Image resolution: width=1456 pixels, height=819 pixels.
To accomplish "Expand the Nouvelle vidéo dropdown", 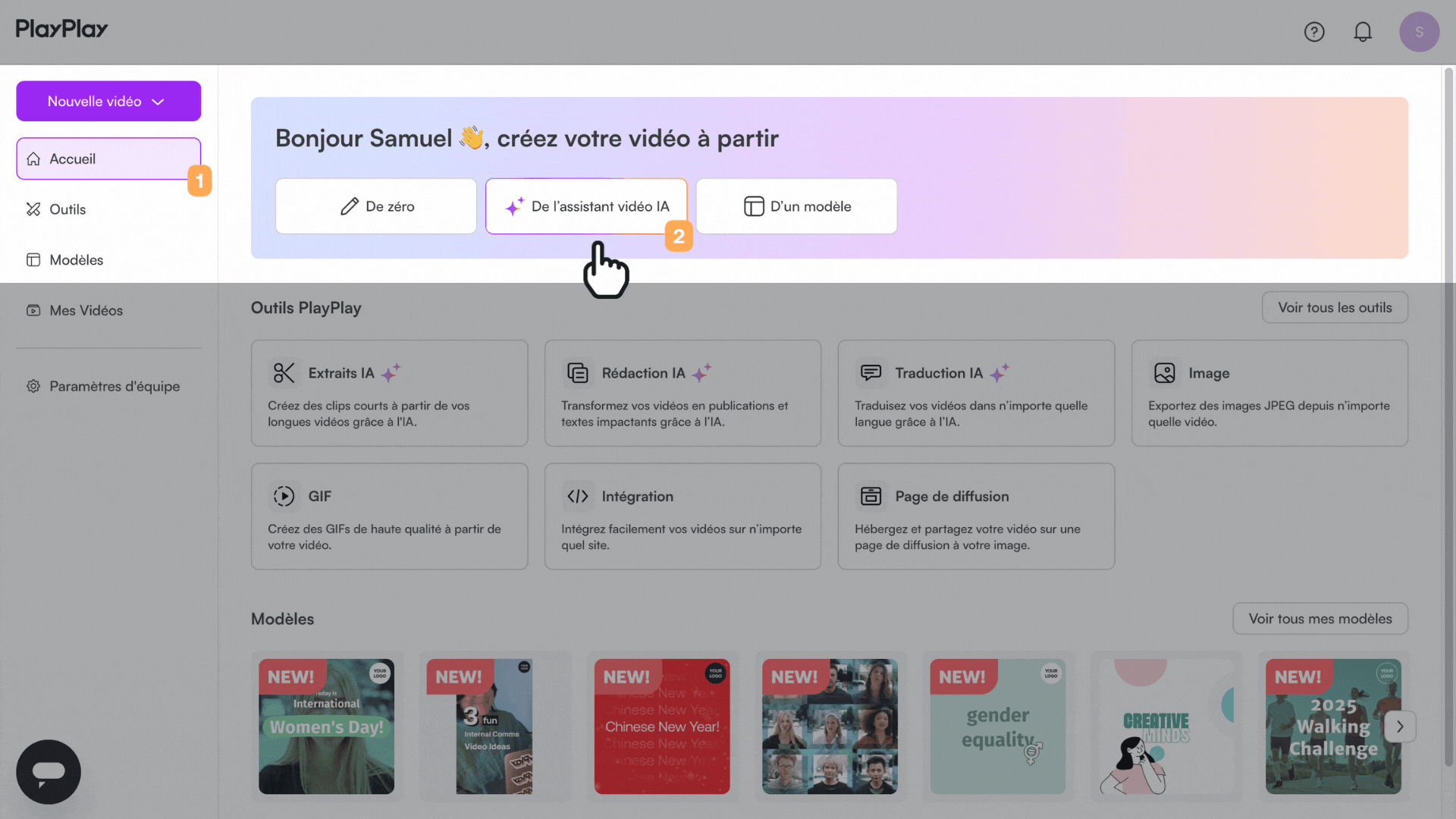I will [x=108, y=101].
